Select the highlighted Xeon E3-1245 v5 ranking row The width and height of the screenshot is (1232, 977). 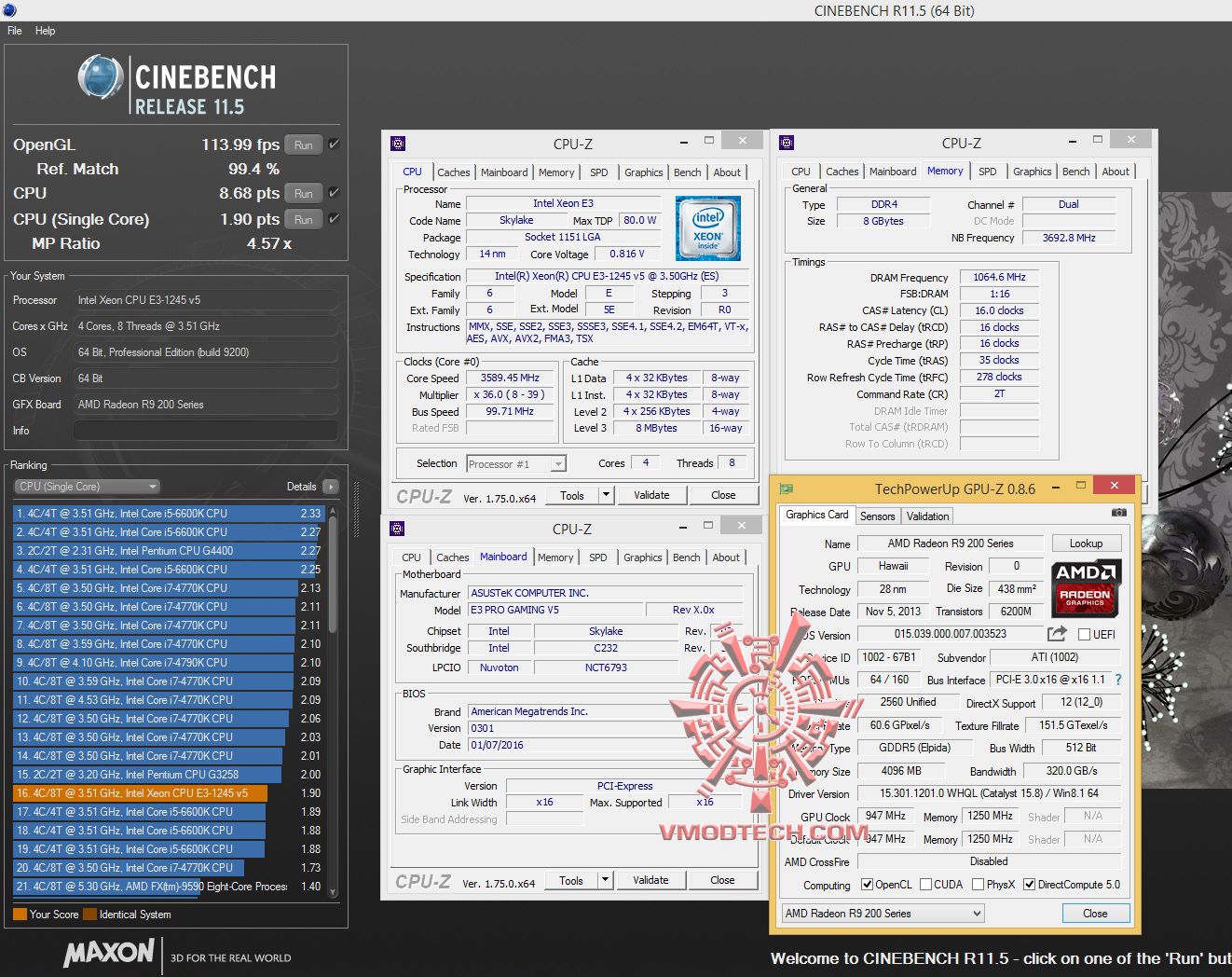tap(168, 793)
